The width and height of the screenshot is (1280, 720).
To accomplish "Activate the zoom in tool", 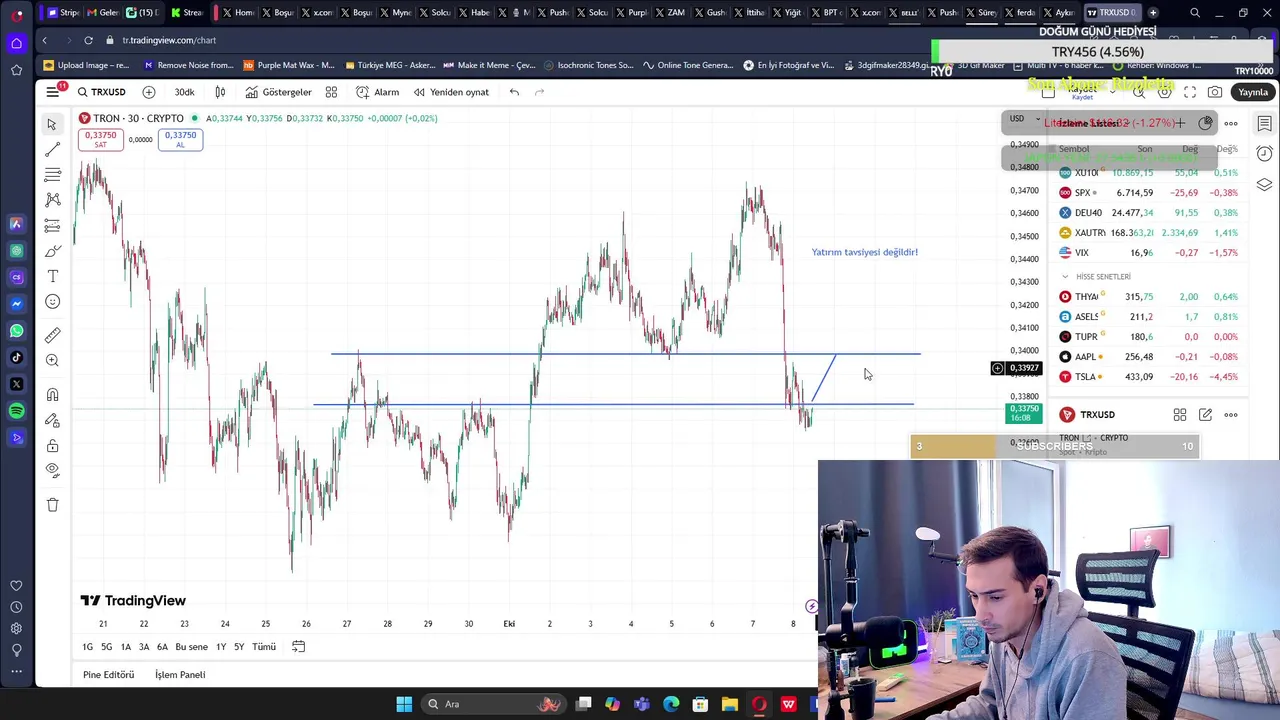I will (x=52, y=360).
